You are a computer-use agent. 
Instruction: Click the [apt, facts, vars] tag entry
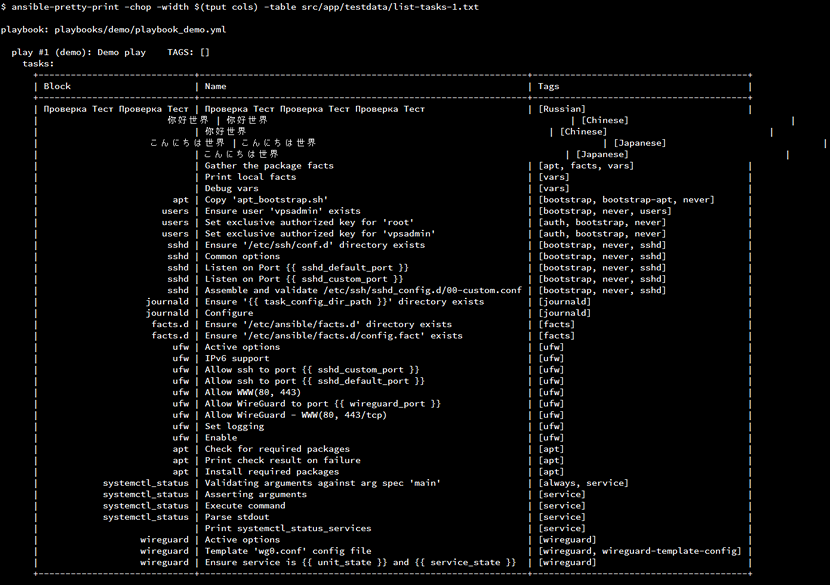coord(583,166)
